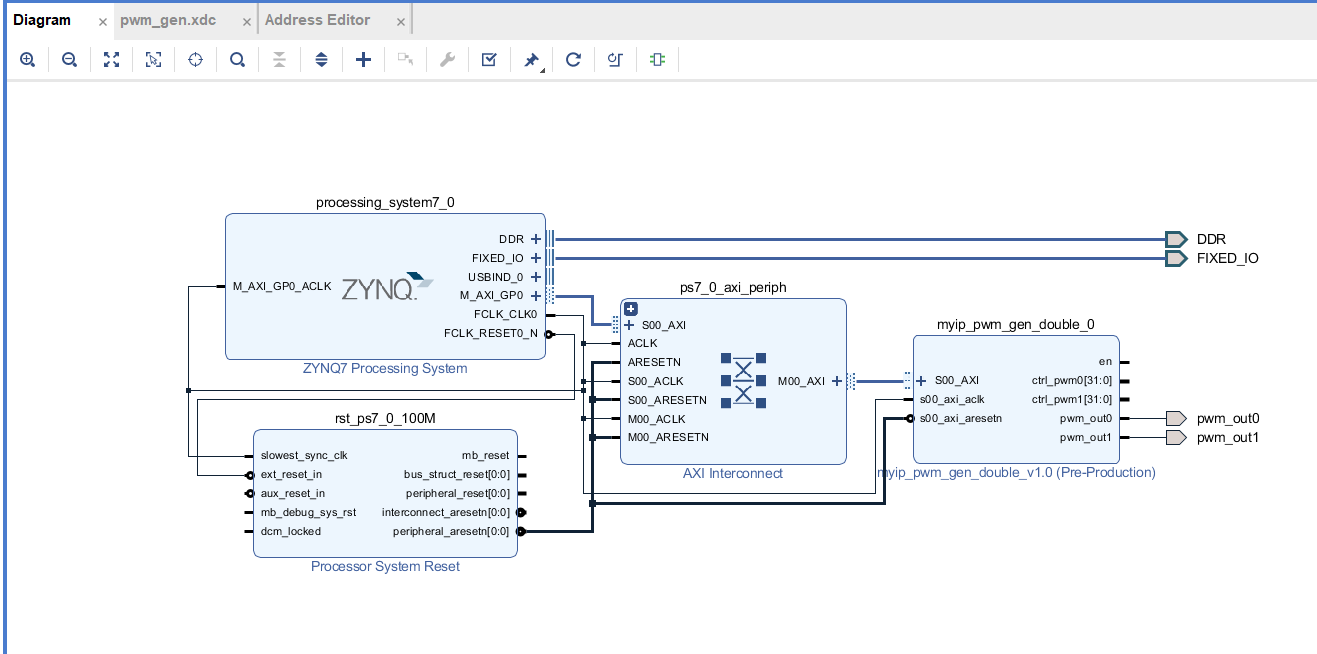The width and height of the screenshot is (1317, 654).
Task: Select the myip_pwm_gen_double_v1.0 (Pre-Production) label
Action: 1017,472
